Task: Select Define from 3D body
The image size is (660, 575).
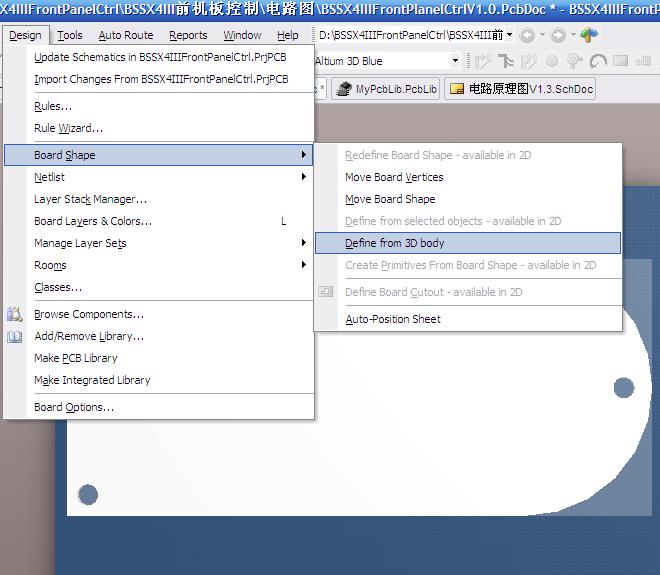Action: 395,243
